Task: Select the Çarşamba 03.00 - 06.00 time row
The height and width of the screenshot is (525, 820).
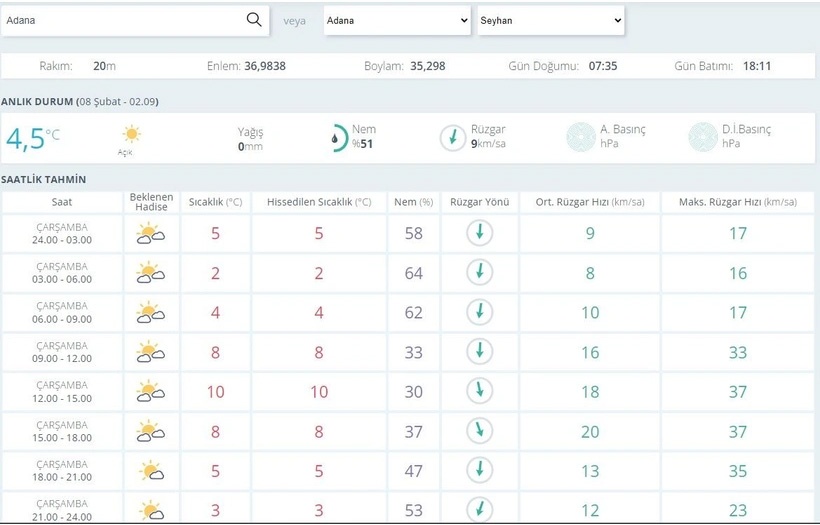Action: point(63,273)
